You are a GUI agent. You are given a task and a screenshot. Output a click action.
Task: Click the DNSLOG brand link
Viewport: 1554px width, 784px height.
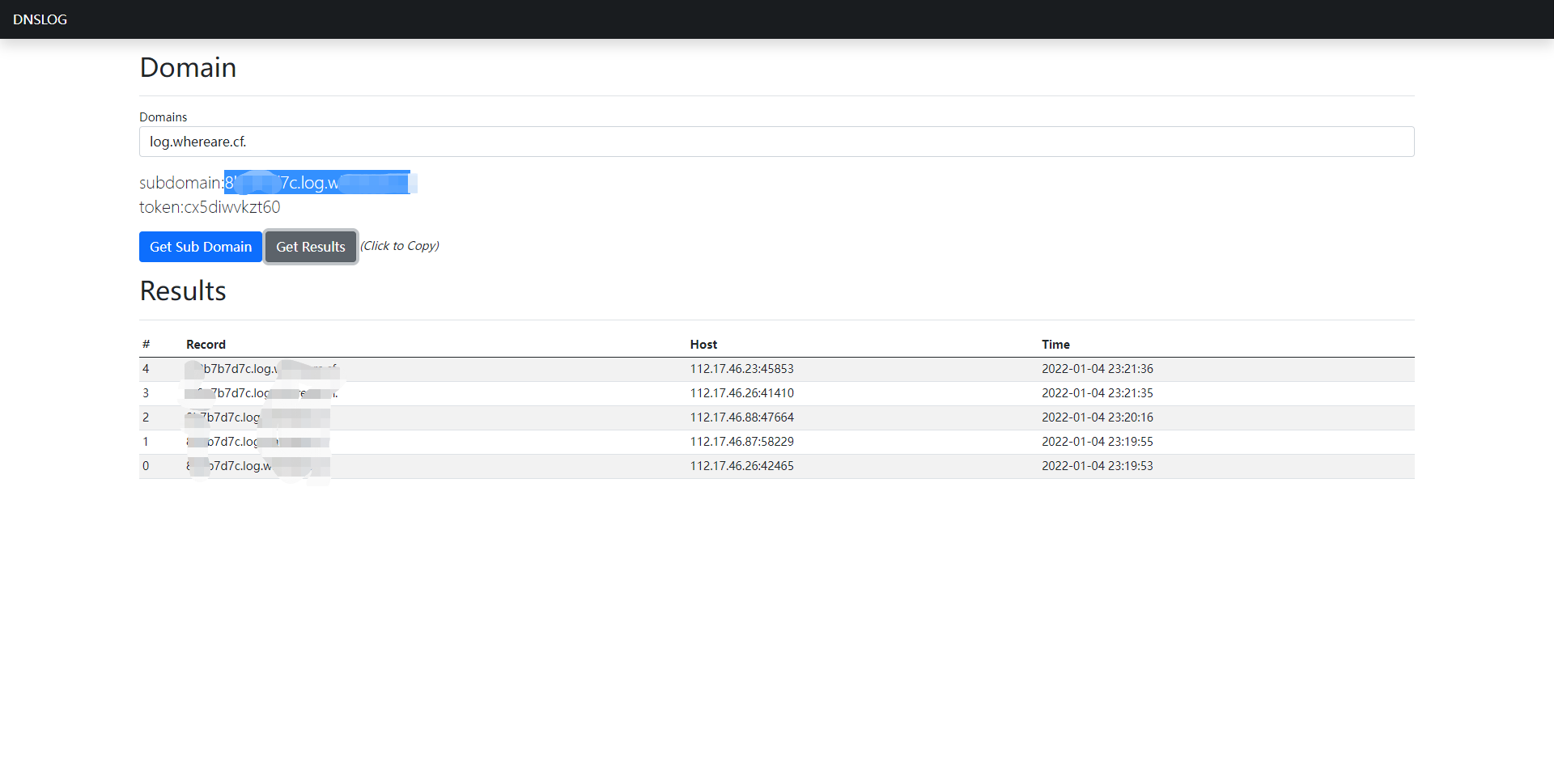40,19
